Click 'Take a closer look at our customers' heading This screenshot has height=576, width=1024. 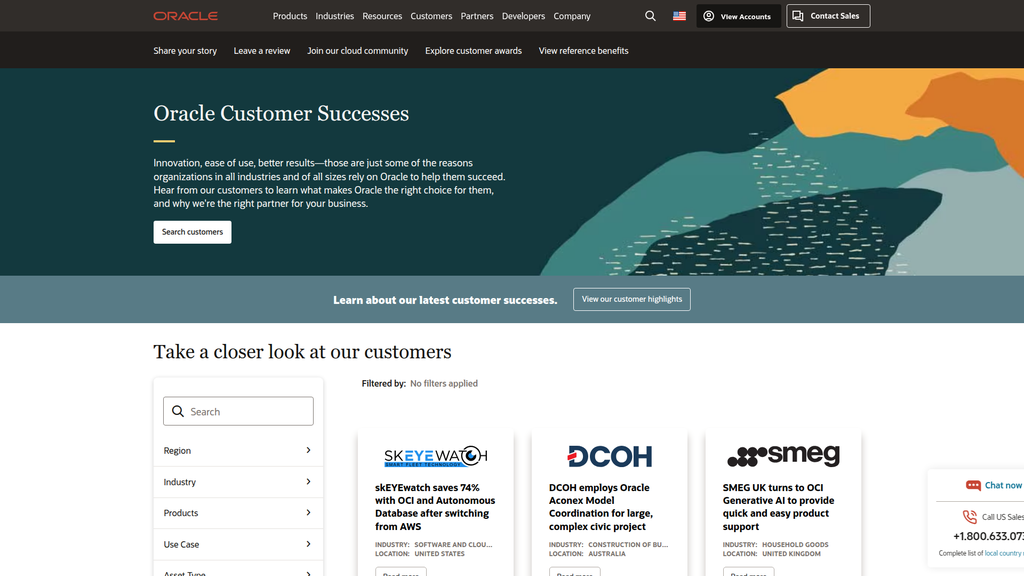tap(302, 352)
